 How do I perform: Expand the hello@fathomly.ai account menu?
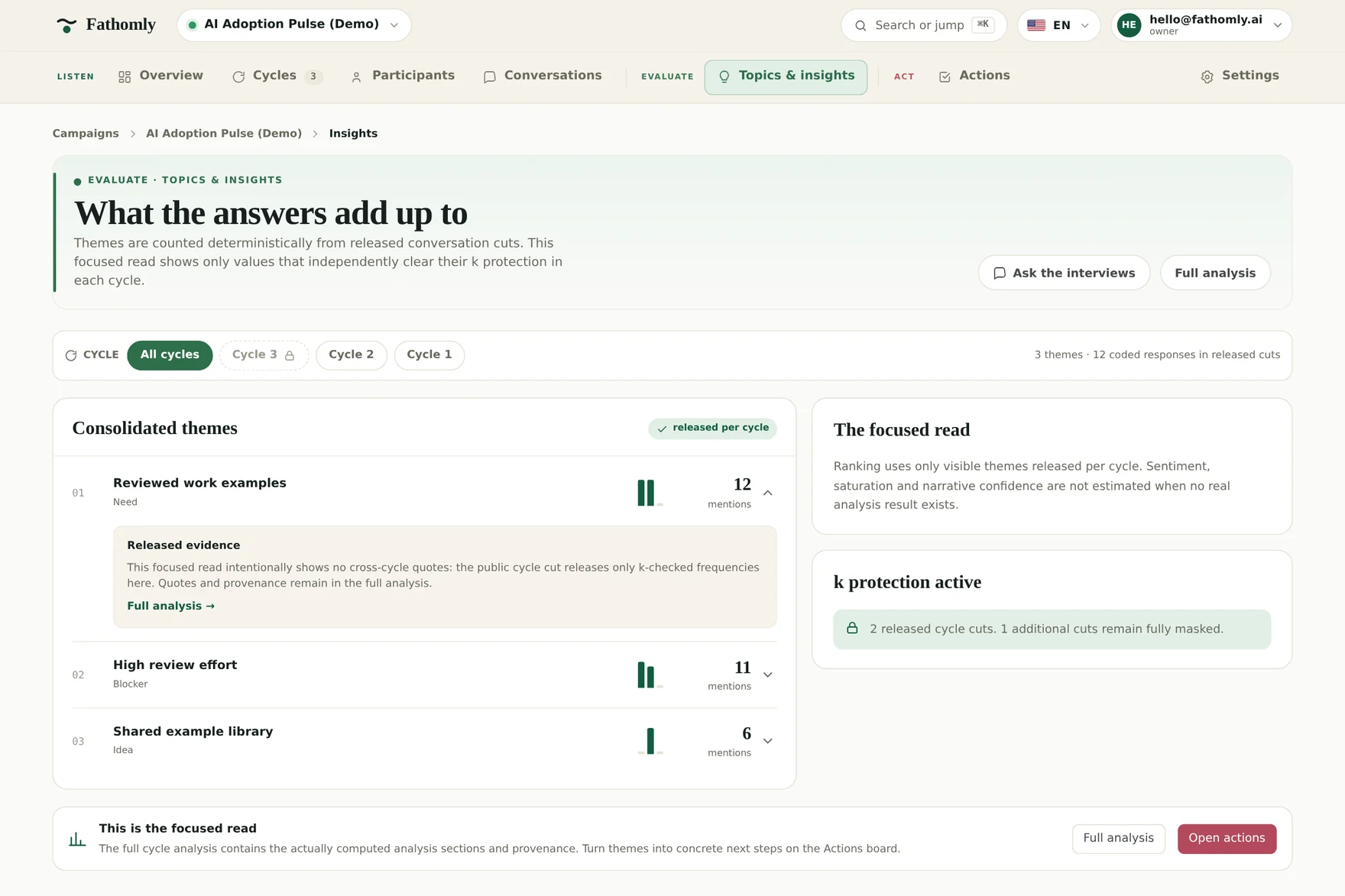1201,25
